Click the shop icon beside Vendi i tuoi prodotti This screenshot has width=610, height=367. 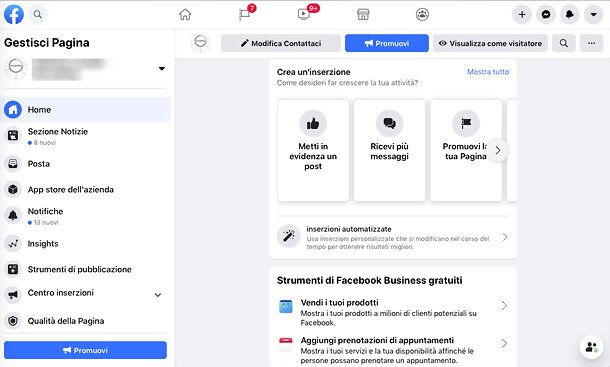(x=286, y=307)
